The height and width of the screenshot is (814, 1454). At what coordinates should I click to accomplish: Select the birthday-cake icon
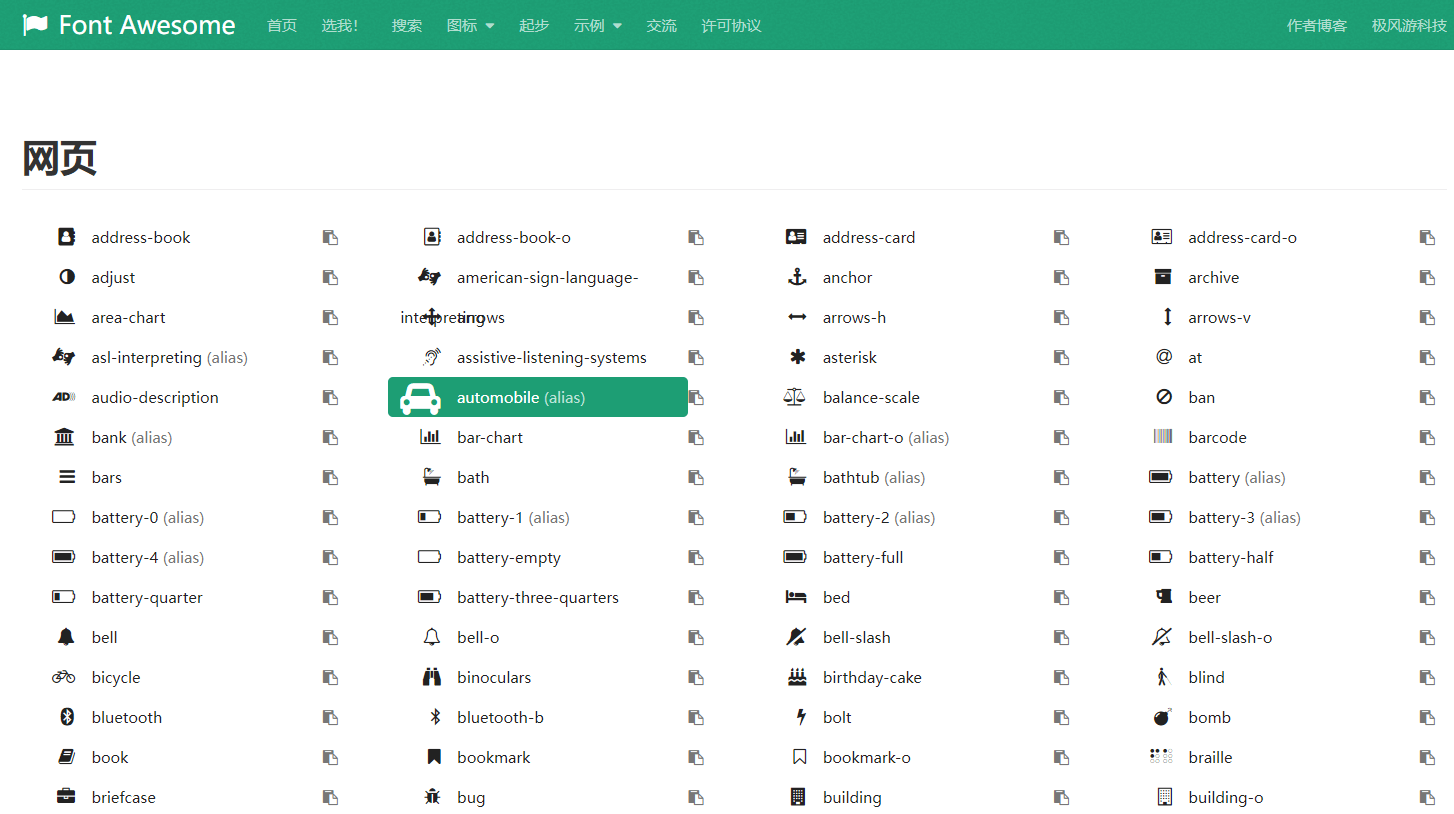[x=797, y=677]
